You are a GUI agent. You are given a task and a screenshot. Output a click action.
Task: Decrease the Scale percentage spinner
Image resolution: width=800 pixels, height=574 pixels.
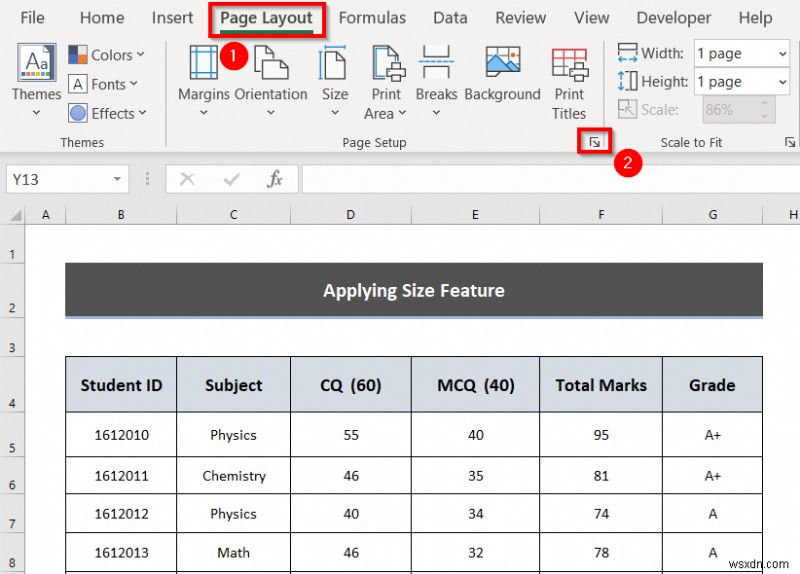coord(764,116)
